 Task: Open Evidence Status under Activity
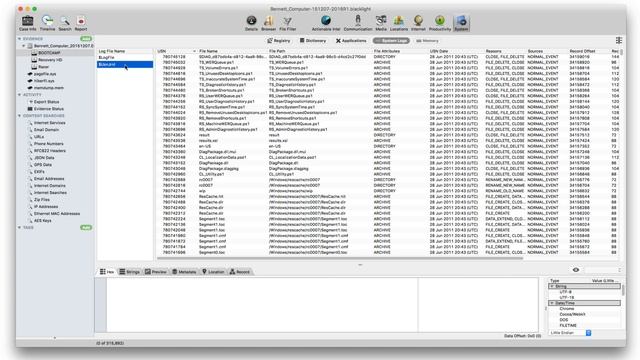click(x=48, y=109)
